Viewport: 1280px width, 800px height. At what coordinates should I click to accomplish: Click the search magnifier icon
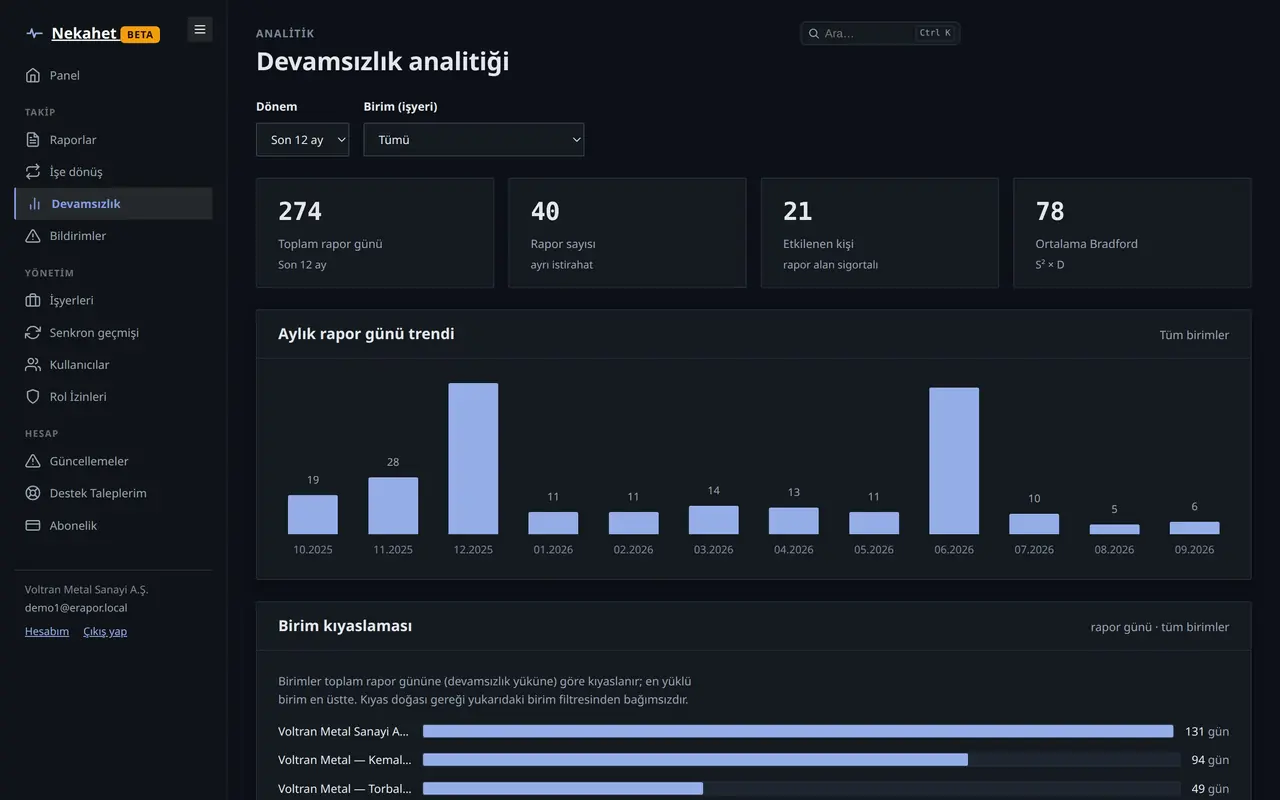[x=814, y=33]
